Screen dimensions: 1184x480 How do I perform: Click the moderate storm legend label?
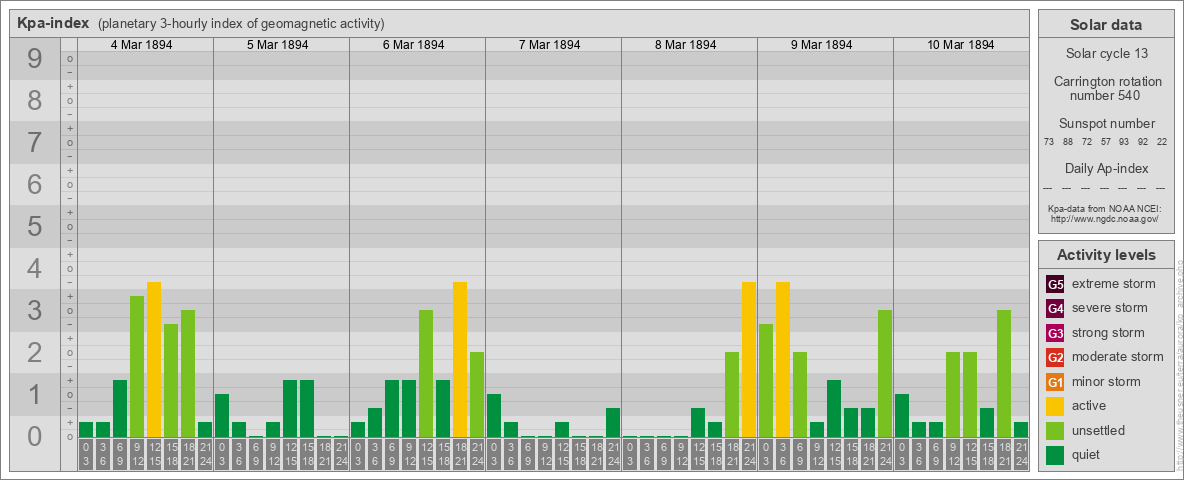click(1118, 357)
